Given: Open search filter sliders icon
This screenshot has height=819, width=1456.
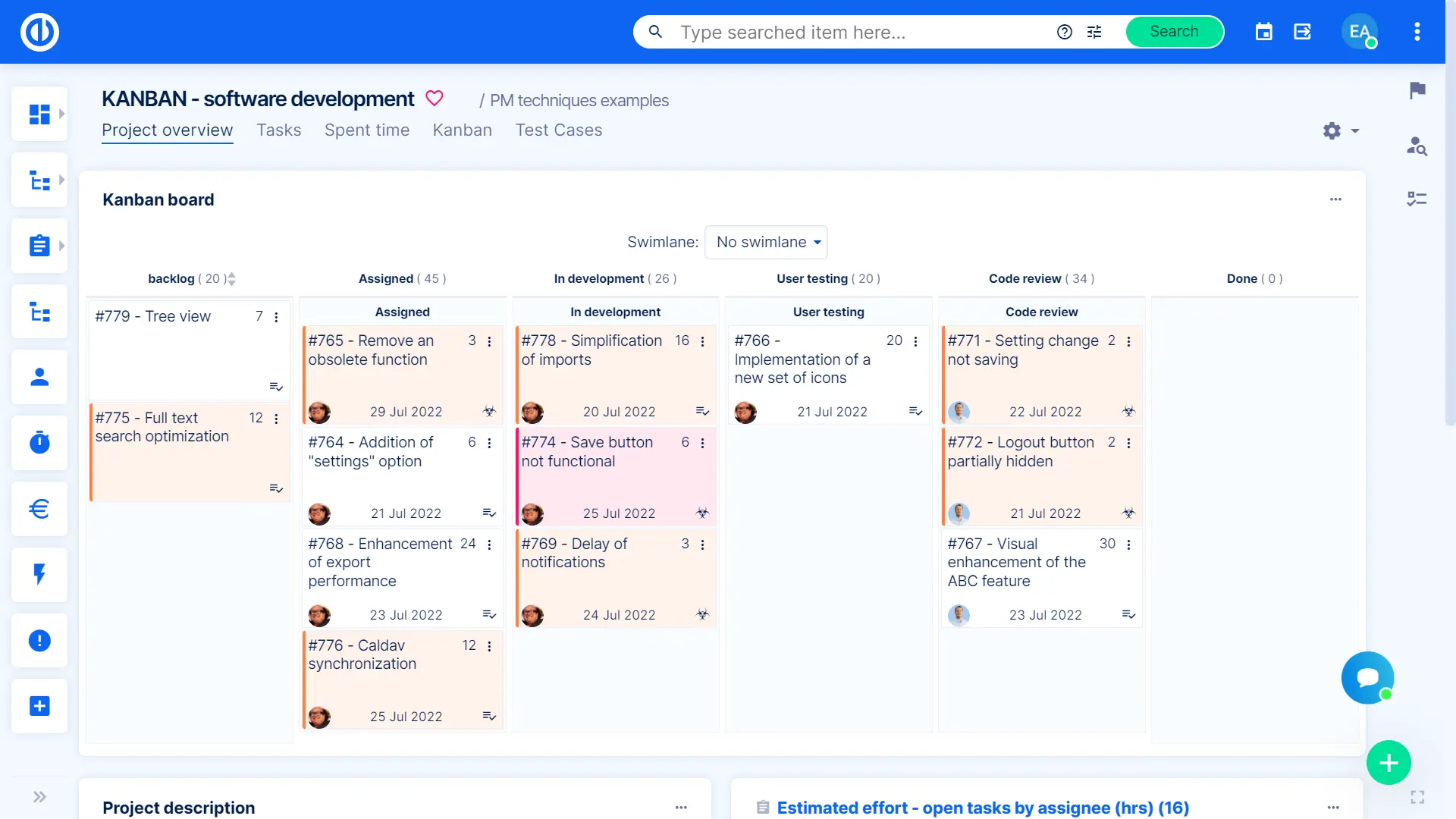Looking at the screenshot, I should pos(1094,32).
